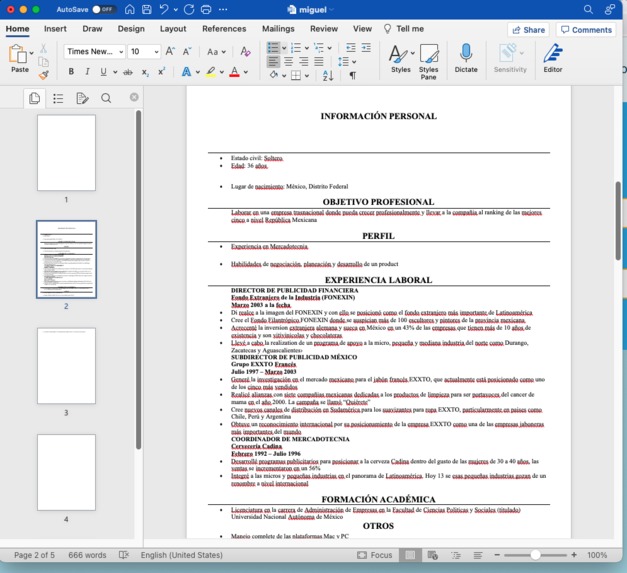Open the underline style arrow
Screen dimensions: 627x573
click(x=115, y=72)
